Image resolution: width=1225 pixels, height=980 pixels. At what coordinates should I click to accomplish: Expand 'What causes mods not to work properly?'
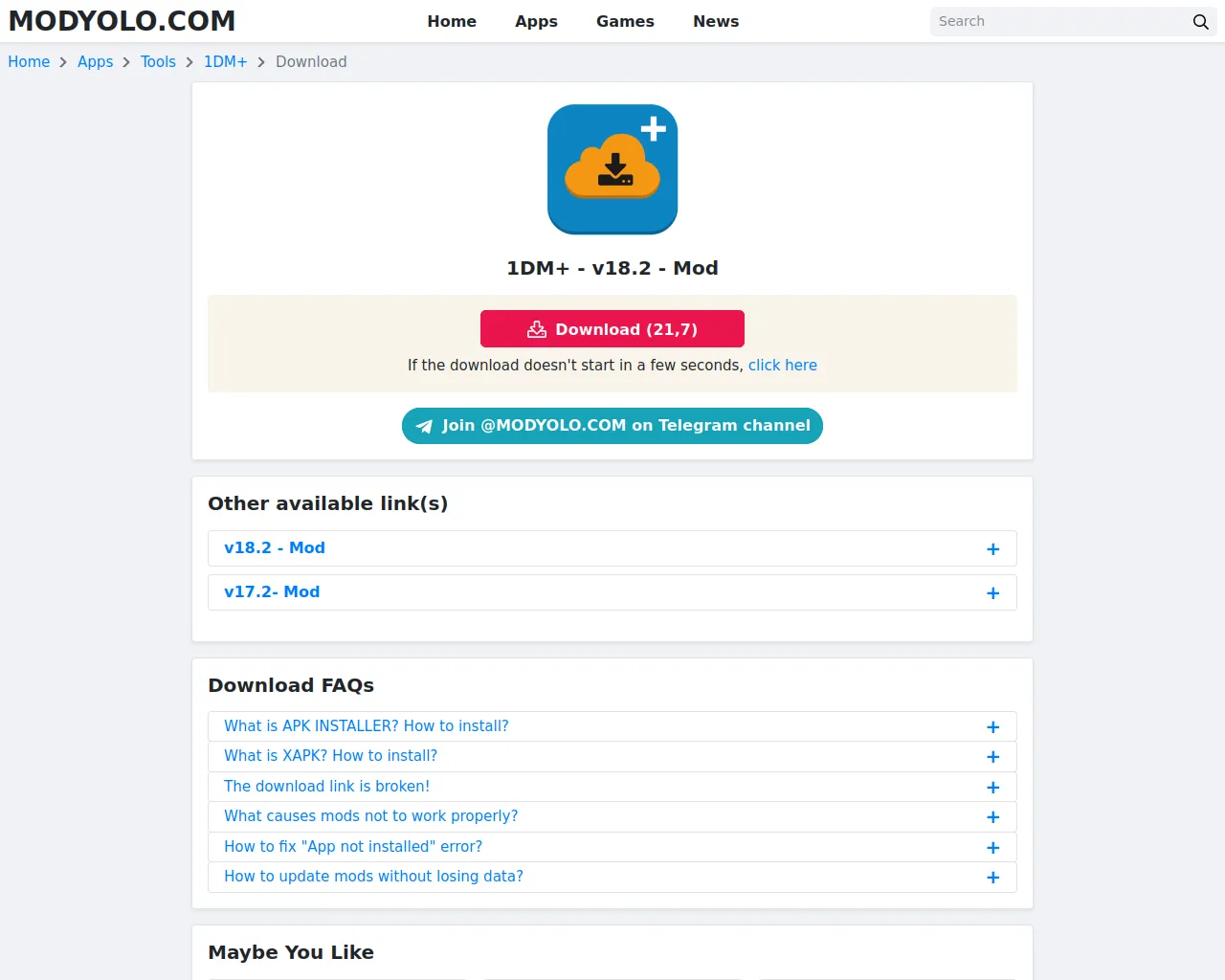[612, 816]
